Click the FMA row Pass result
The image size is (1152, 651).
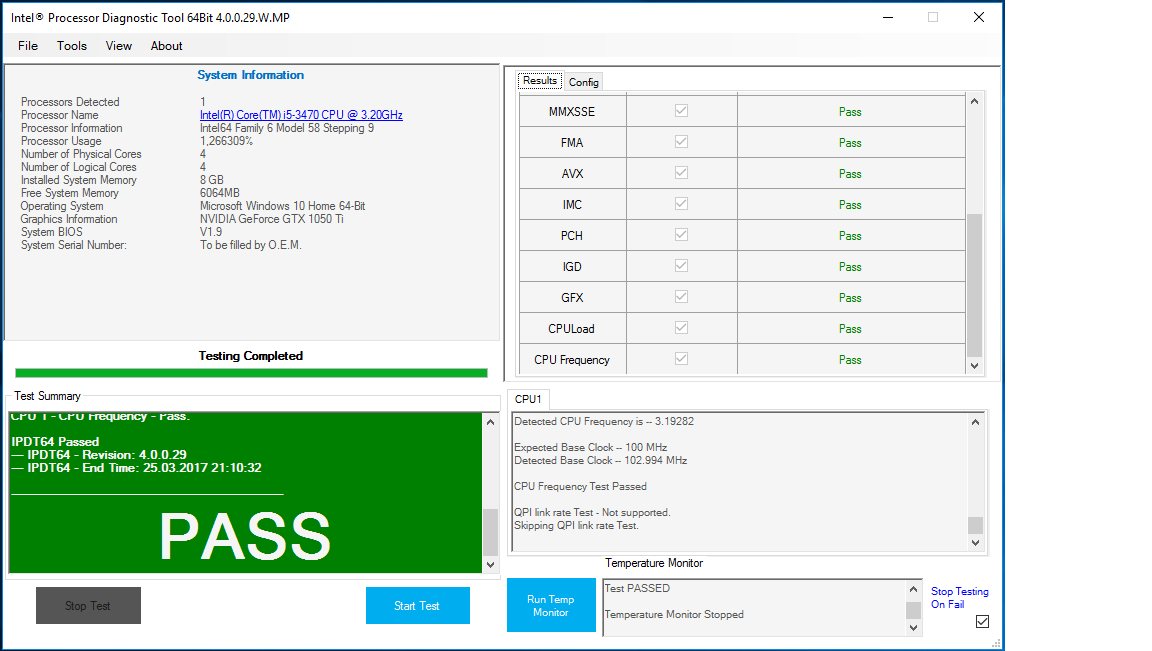coord(850,143)
